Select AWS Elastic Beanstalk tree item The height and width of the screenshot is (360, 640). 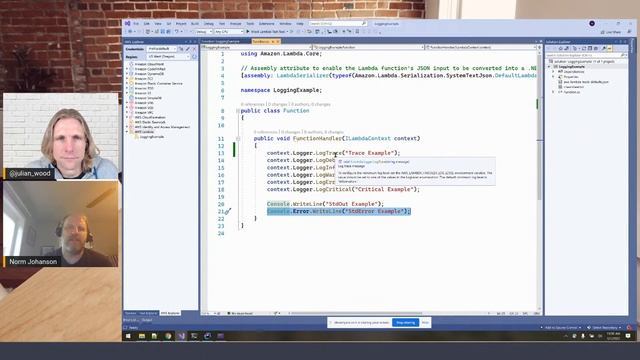[x=150, y=122]
